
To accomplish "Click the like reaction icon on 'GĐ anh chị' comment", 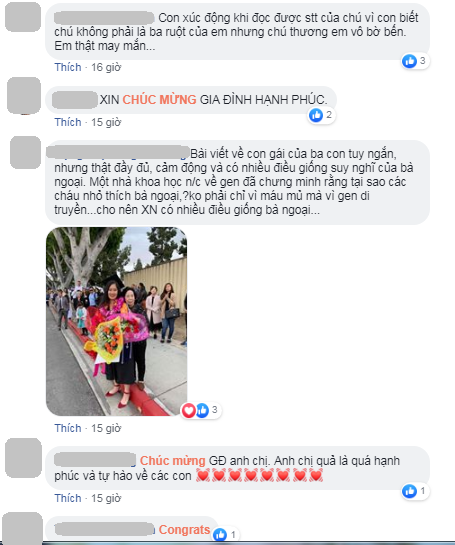I will (409, 491).
